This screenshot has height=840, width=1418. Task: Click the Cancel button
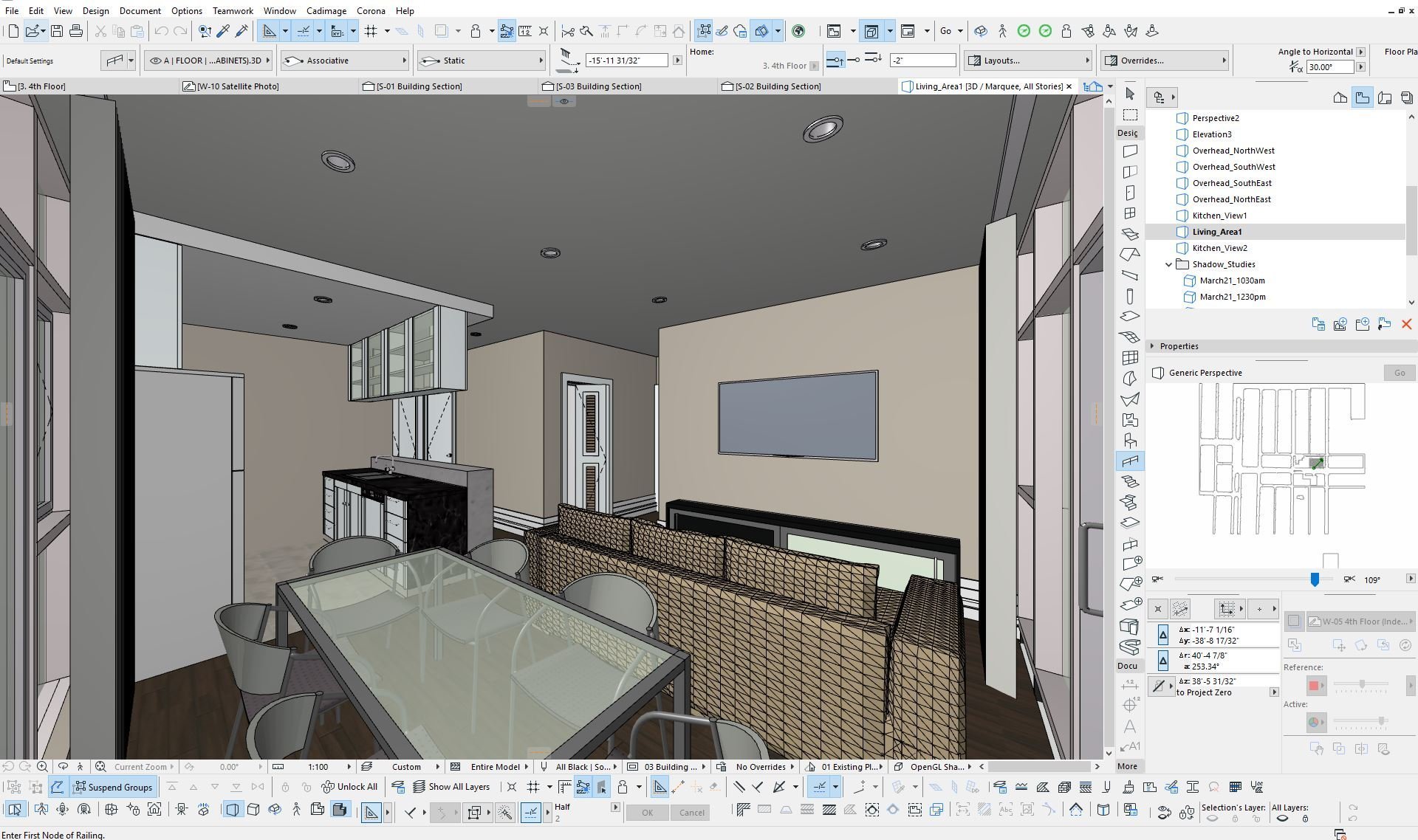point(691,813)
